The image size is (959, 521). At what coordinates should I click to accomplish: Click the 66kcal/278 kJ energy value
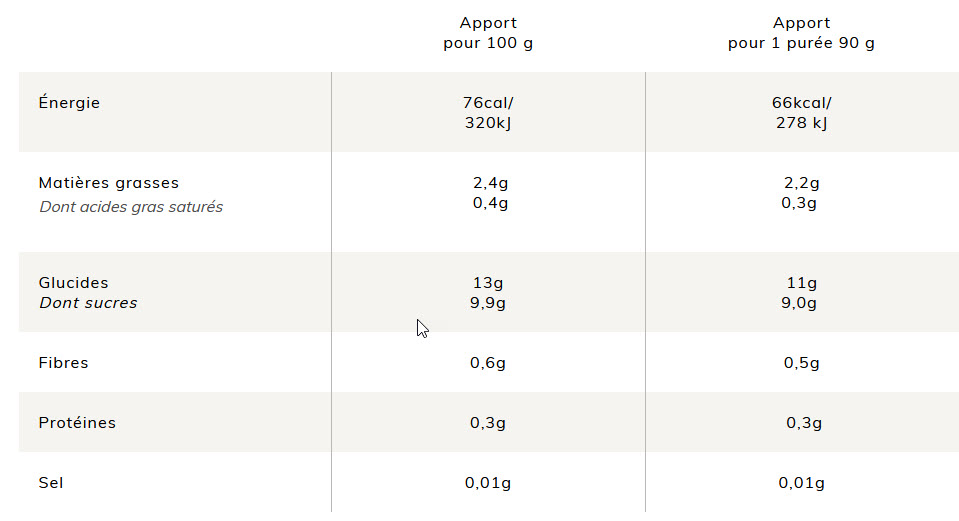pyautogui.click(x=801, y=113)
